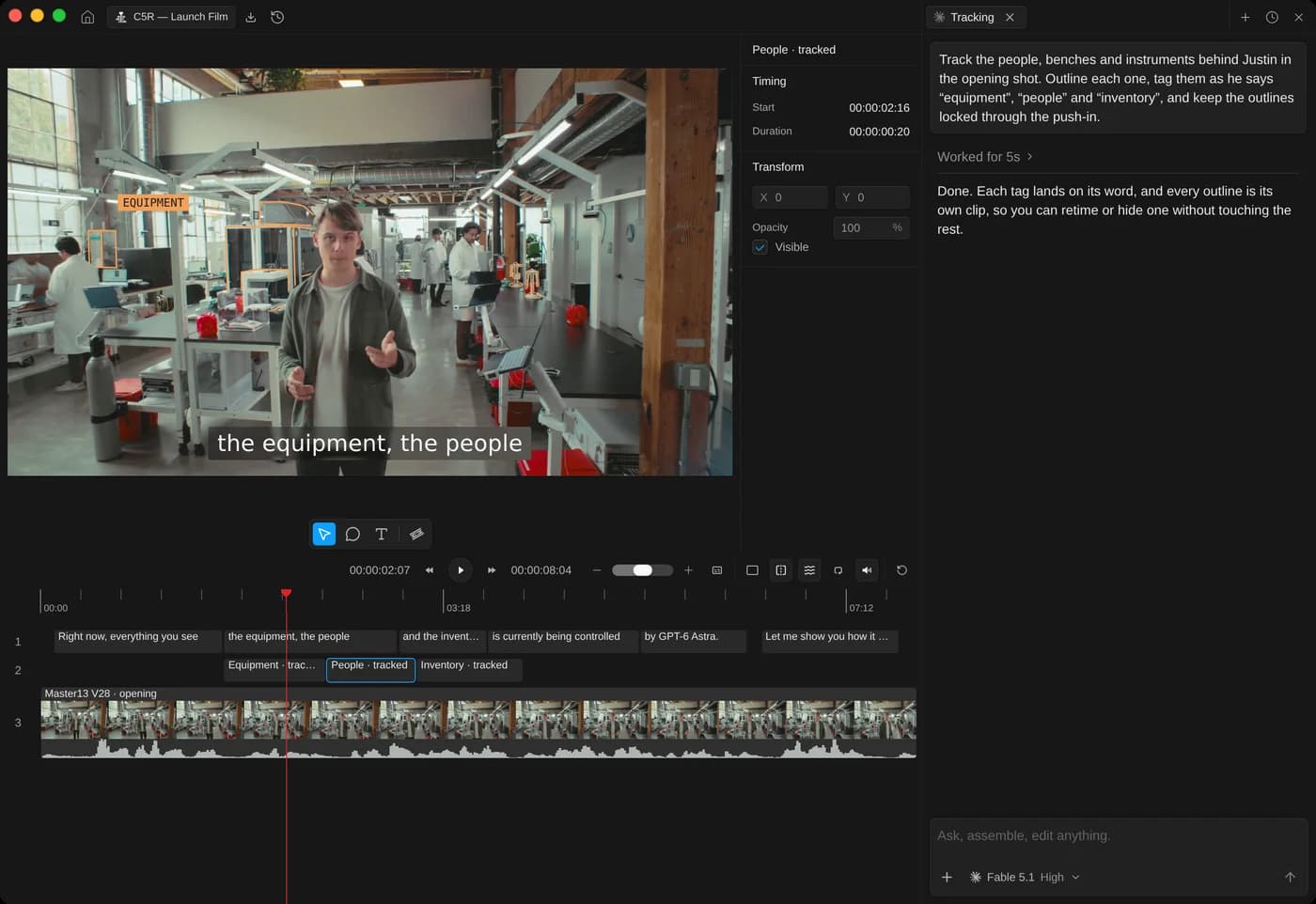Zoom out the timeline with minus
The width and height of the screenshot is (1316, 904).
(x=597, y=570)
